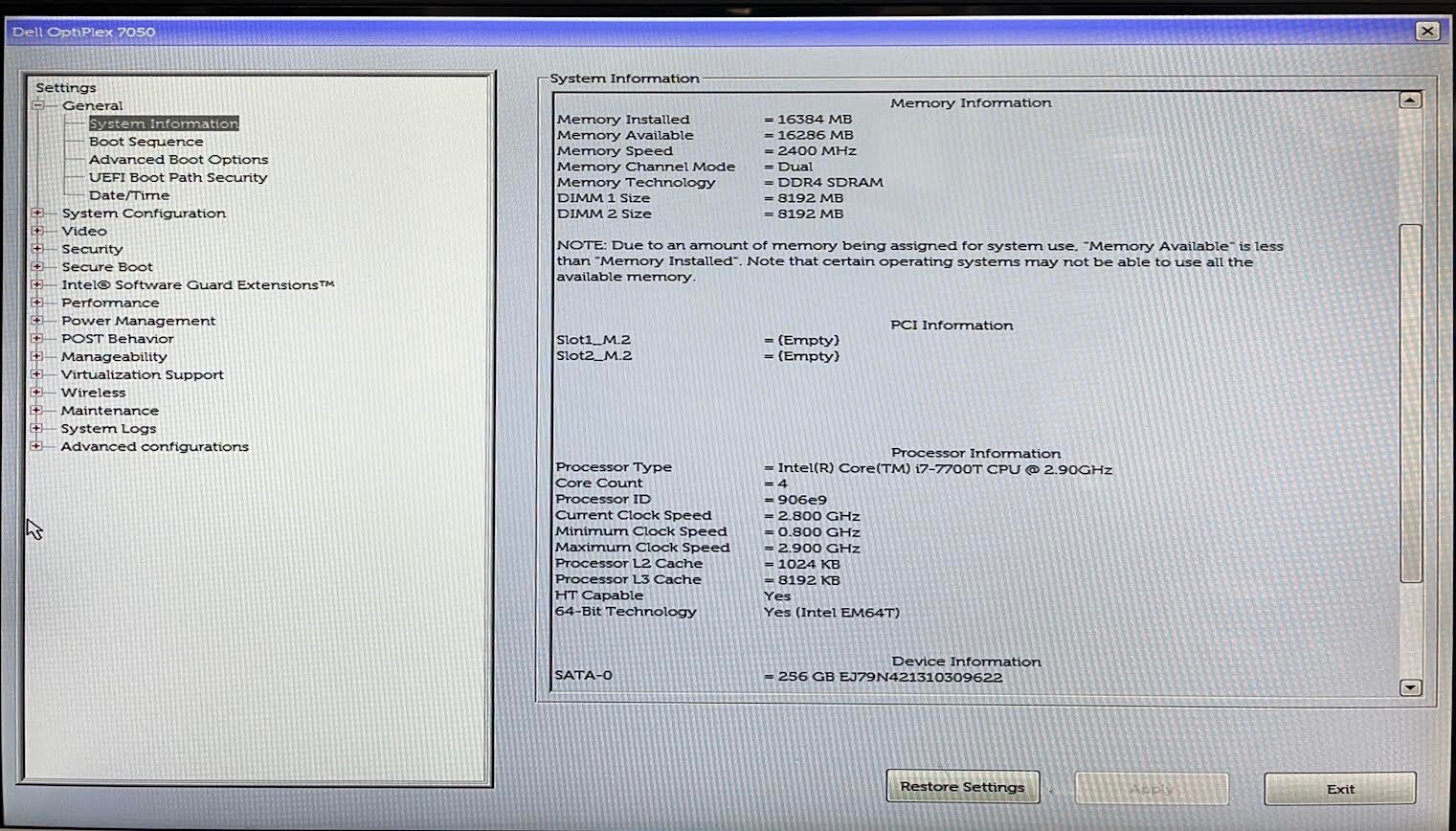
Task: Click the Memory Channel Mode Dual value
Action: 795,167
